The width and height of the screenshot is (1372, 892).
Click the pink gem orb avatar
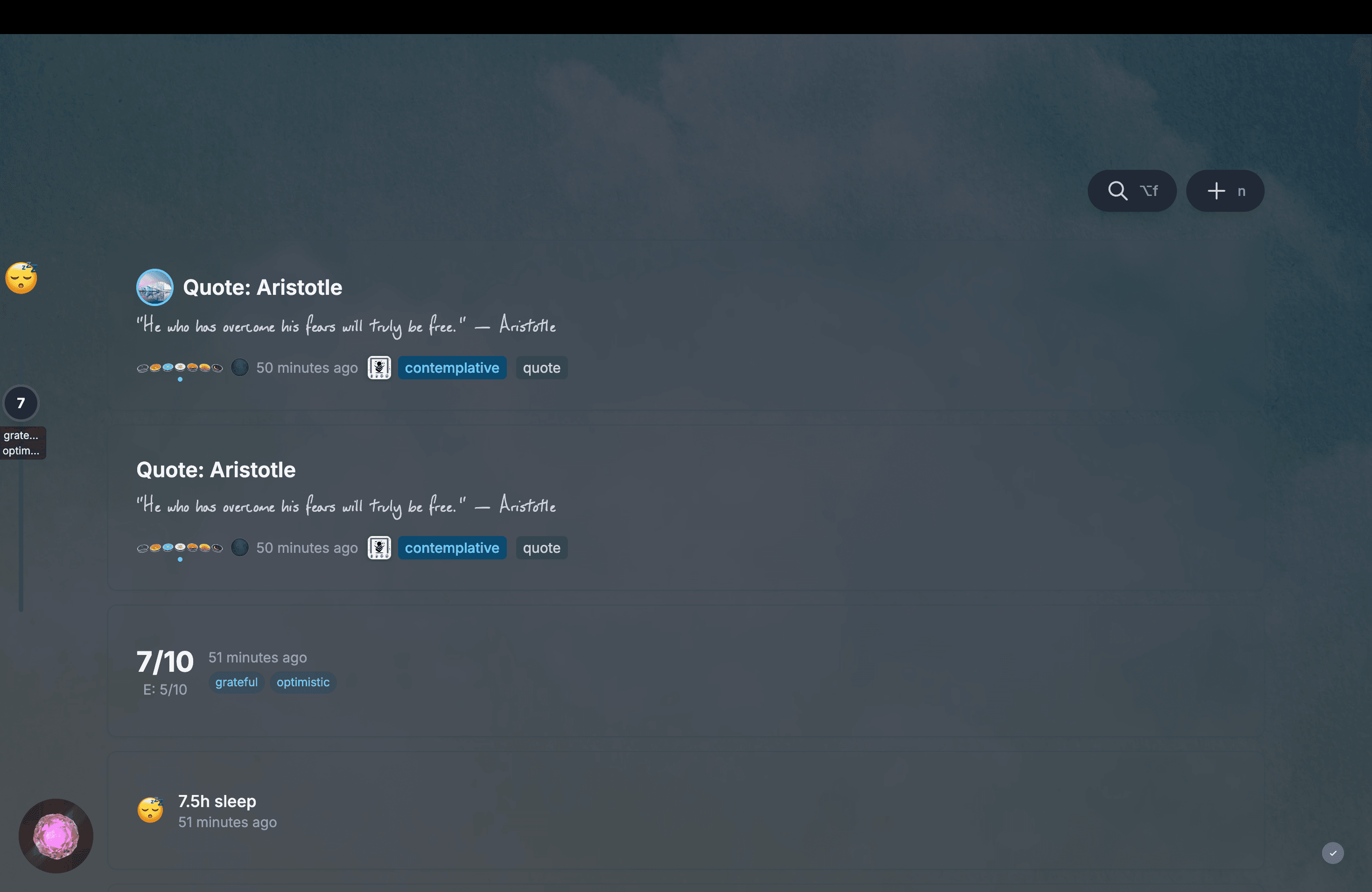click(x=56, y=835)
